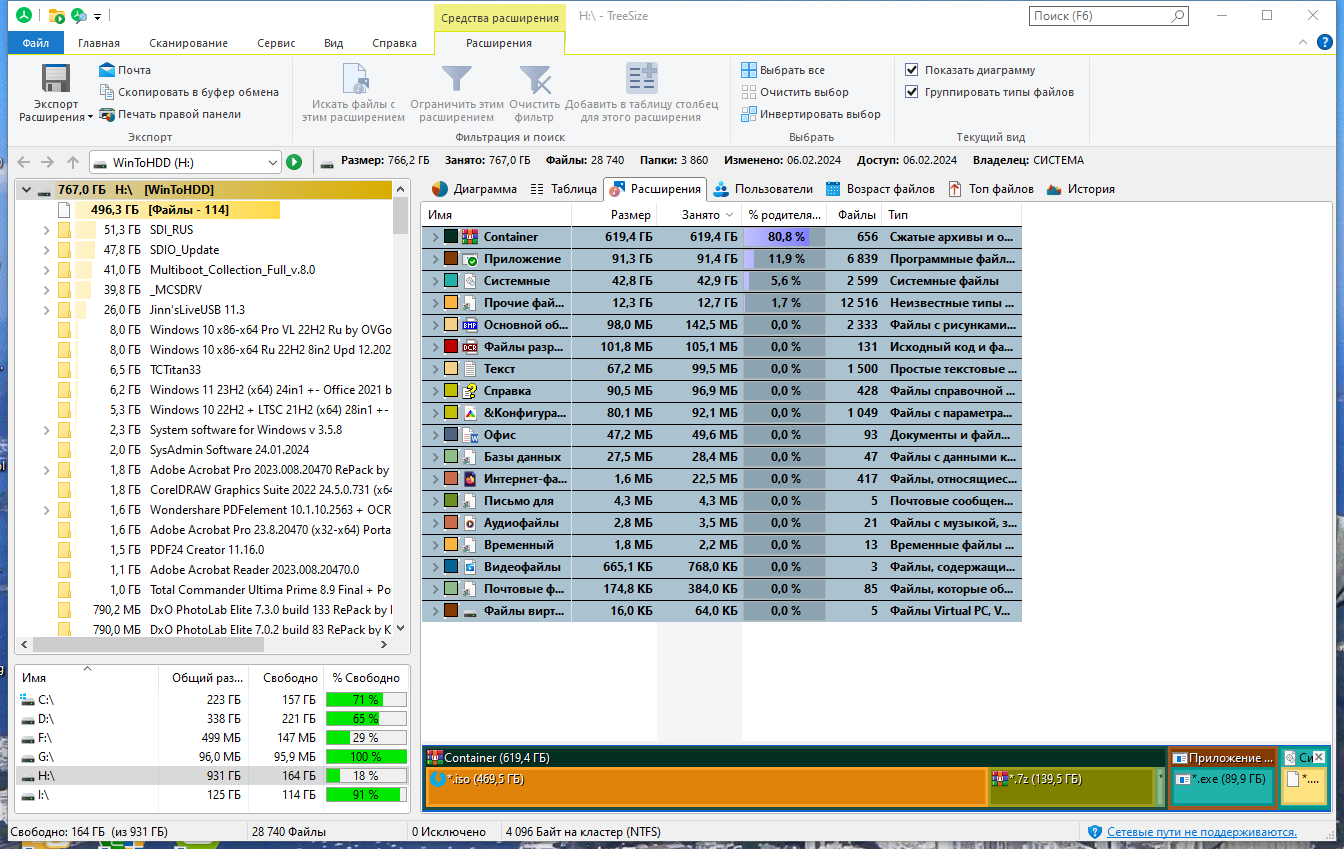
Task: Click Печать правой панели printer icon
Action: [x=107, y=114]
